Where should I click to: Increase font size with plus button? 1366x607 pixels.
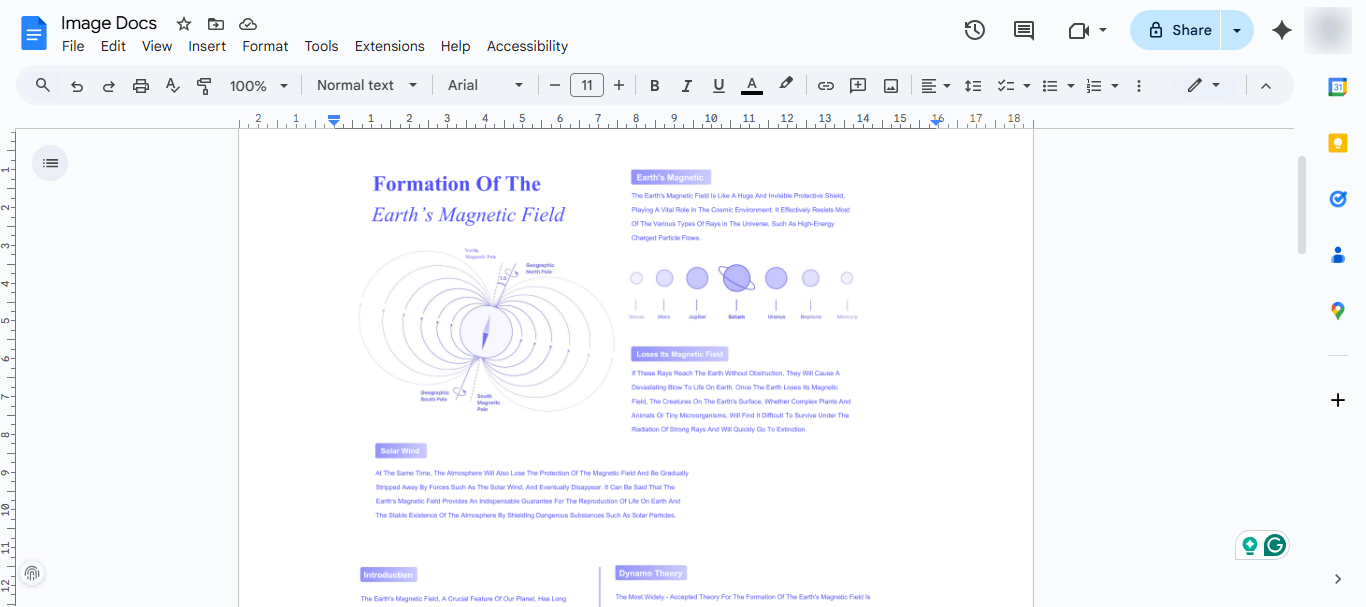click(619, 86)
